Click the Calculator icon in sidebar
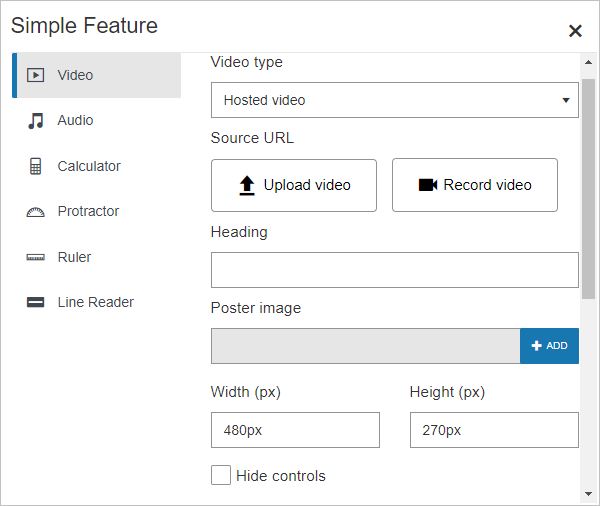 click(36, 166)
